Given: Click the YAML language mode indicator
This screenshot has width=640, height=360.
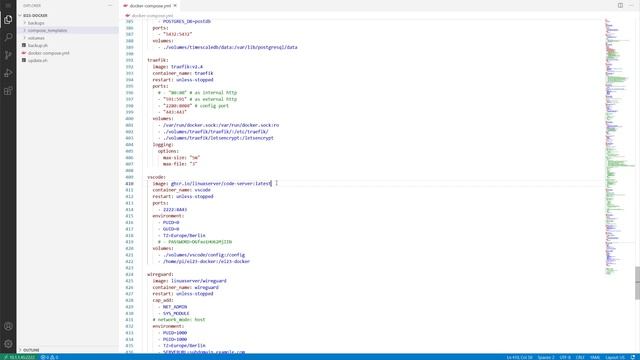Looking at the screenshot, I should coord(595,357).
